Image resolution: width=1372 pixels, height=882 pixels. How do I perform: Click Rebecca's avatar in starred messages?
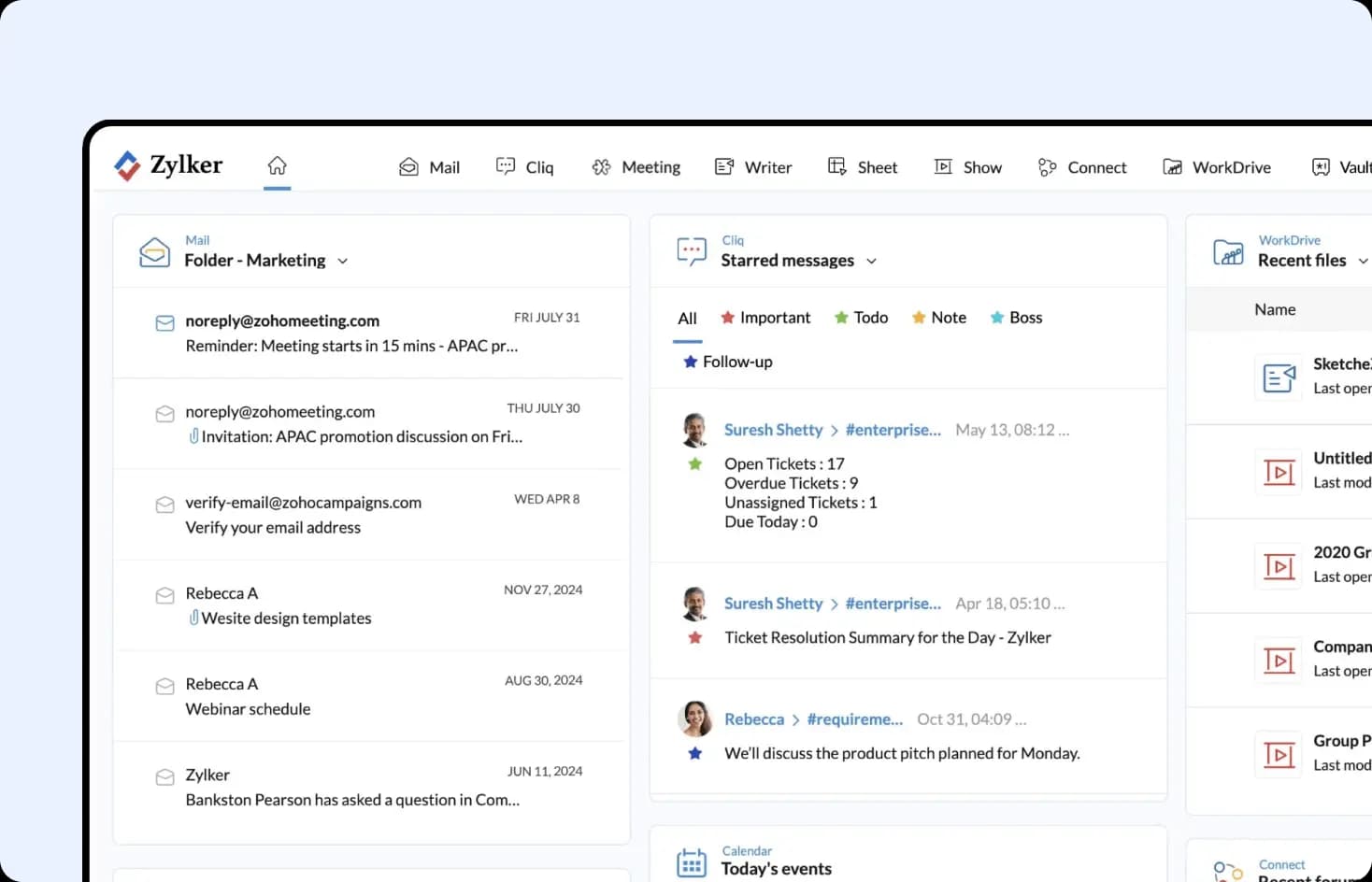[694, 718]
